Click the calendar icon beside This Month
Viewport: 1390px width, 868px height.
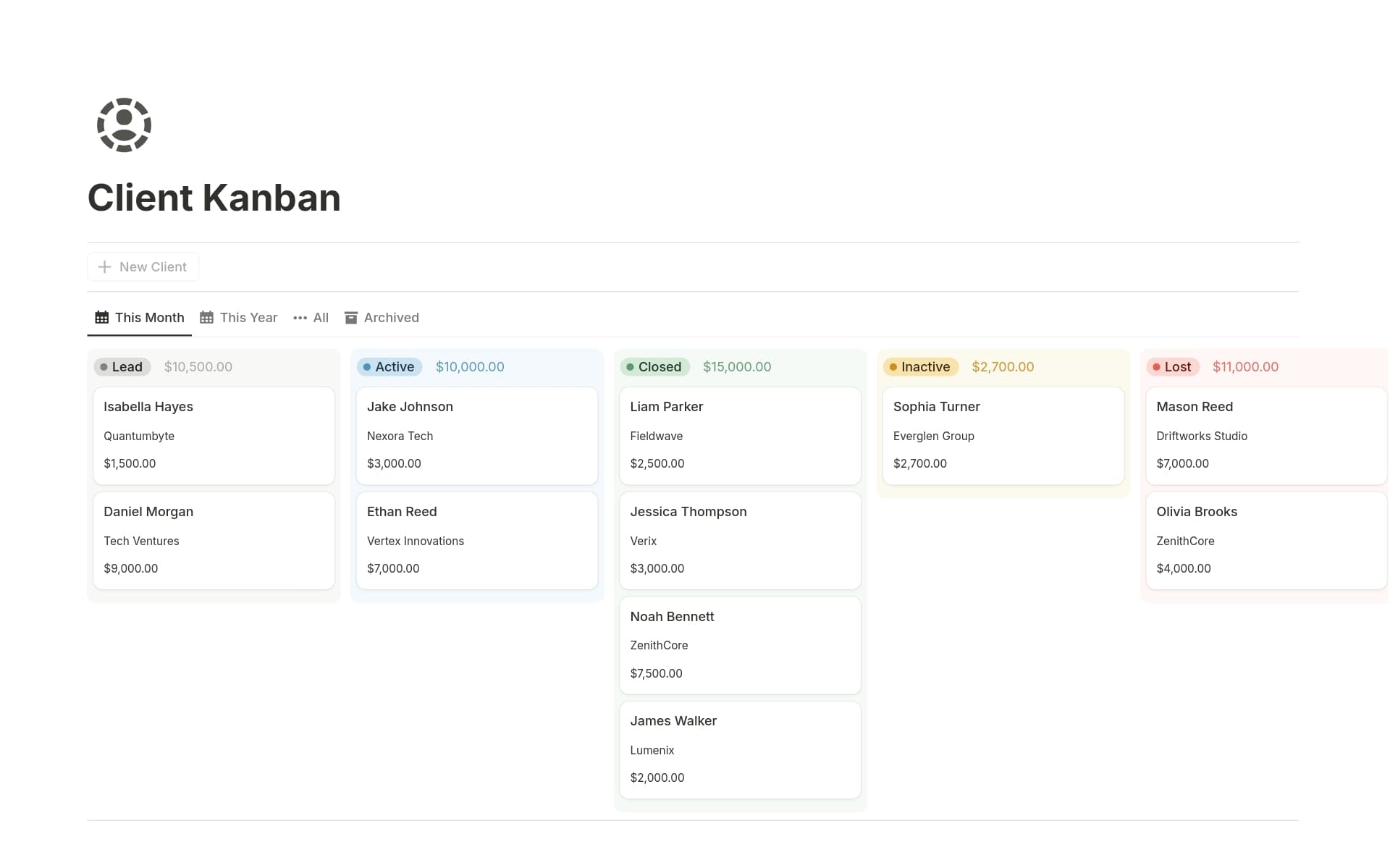tap(101, 317)
